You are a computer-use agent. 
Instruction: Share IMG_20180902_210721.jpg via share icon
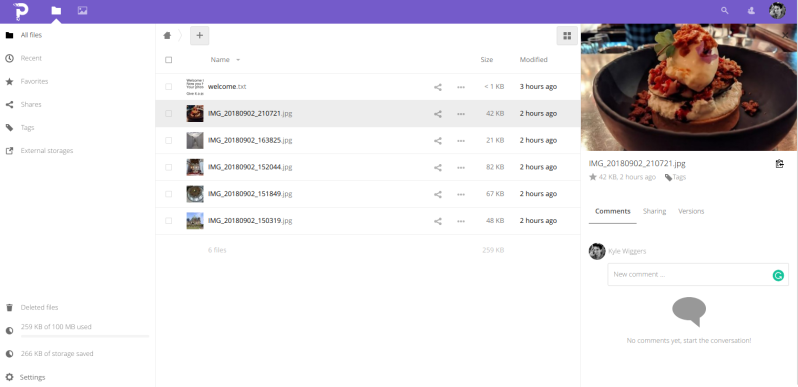coord(438,114)
